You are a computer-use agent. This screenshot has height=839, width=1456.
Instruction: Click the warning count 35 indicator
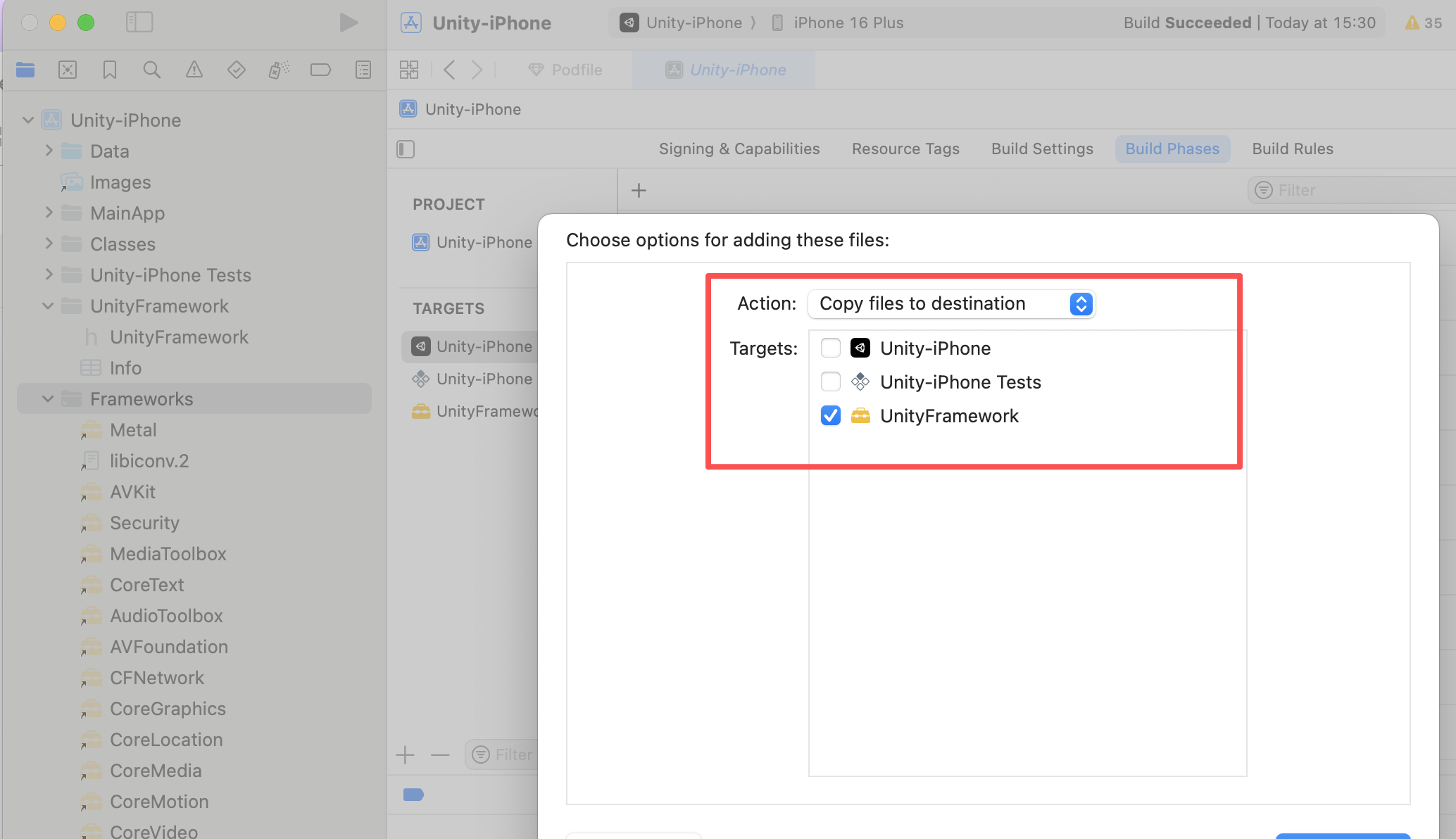pos(1424,23)
